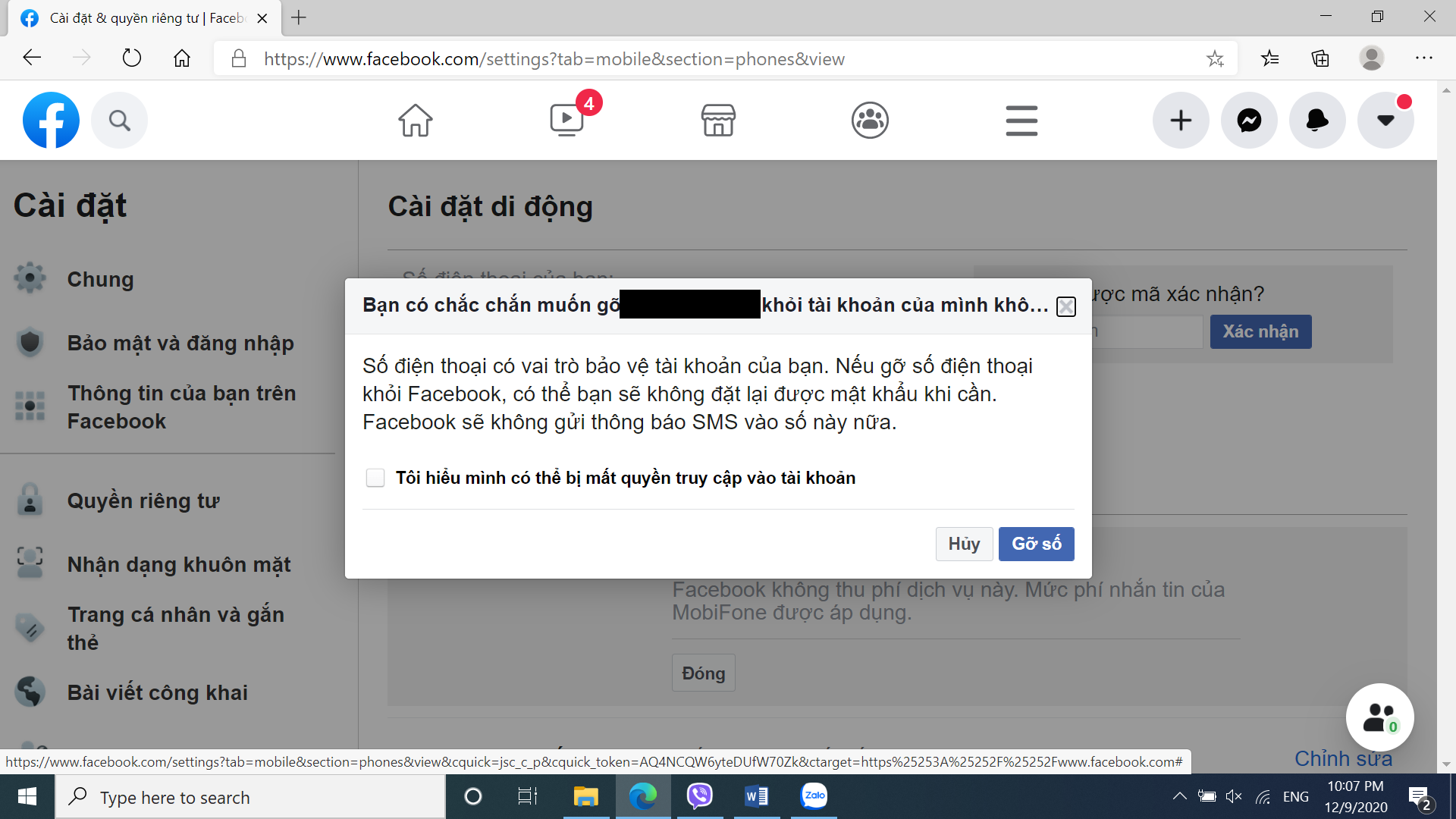This screenshot has width=1456, height=819.
Task: Click the Create plus icon
Action: point(1181,120)
